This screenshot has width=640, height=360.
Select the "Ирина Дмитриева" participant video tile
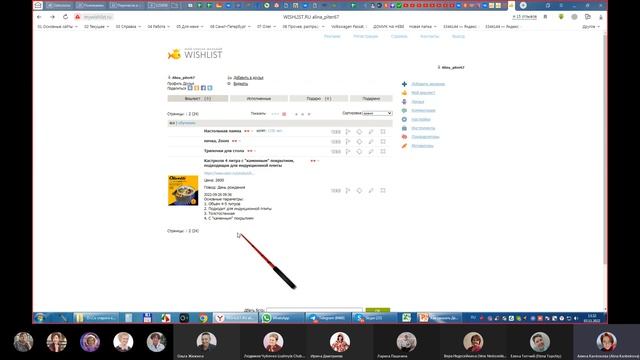[x=340, y=343]
